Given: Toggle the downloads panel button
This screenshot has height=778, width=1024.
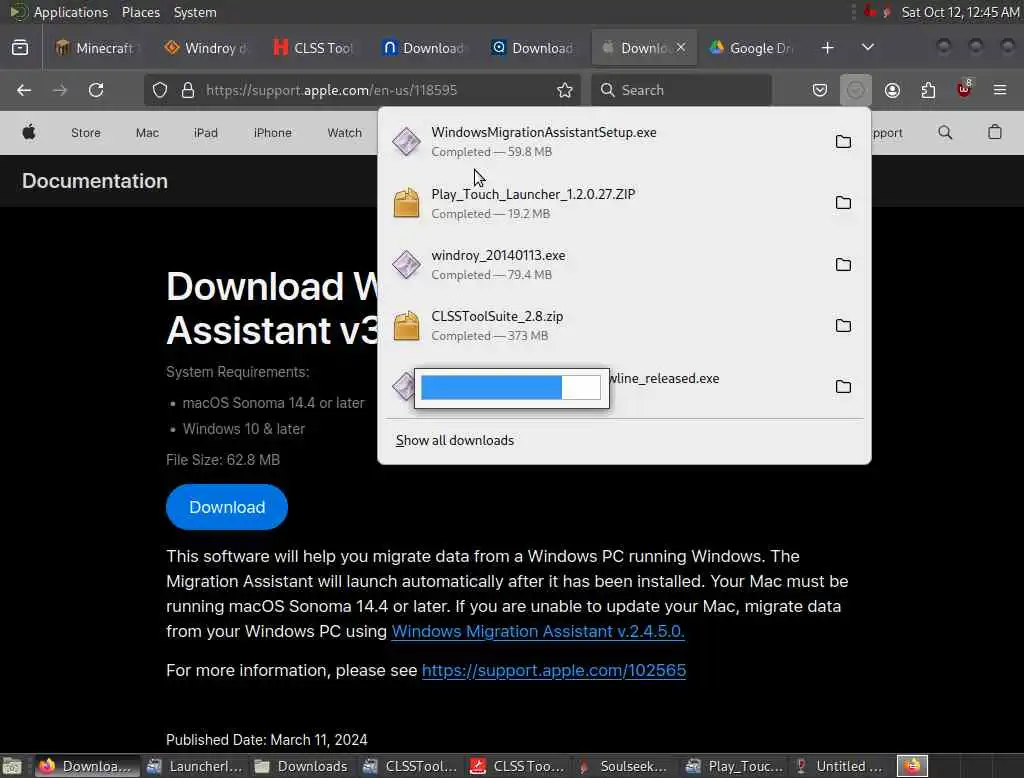Looking at the screenshot, I should pos(856,90).
